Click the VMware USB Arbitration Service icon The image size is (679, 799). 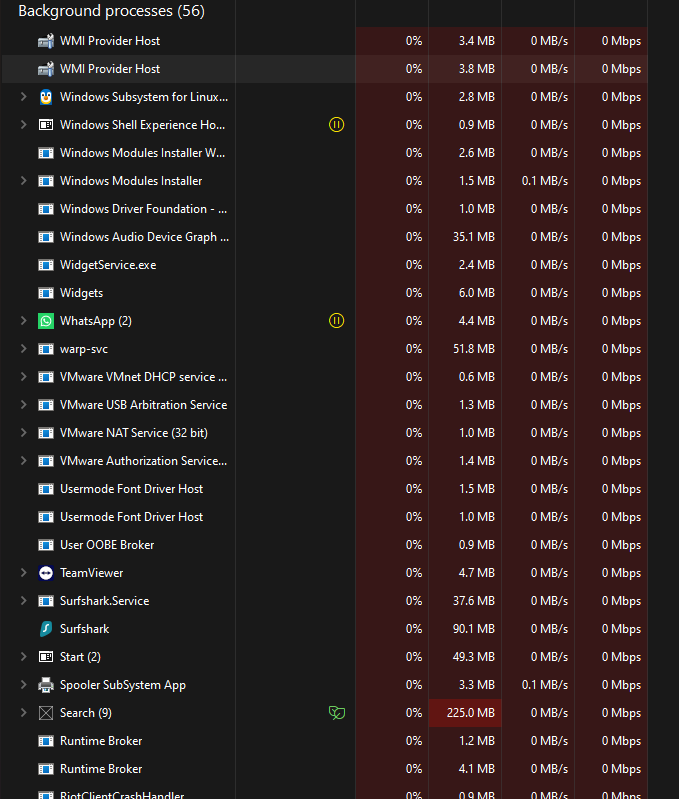click(x=46, y=405)
